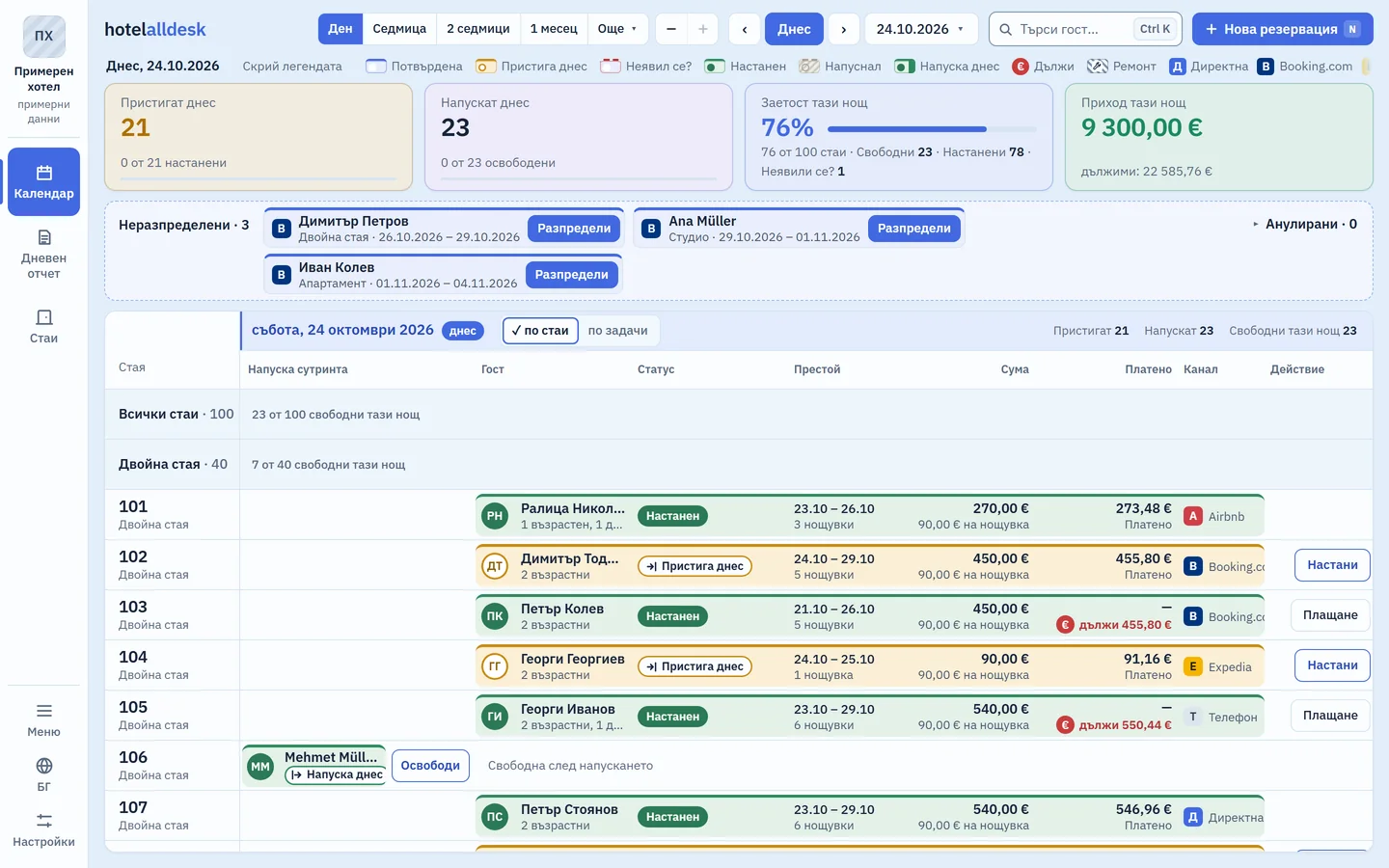Collapse the Двойна стая · 40 group
The image size is (1389, 868).
click(173, 464)
